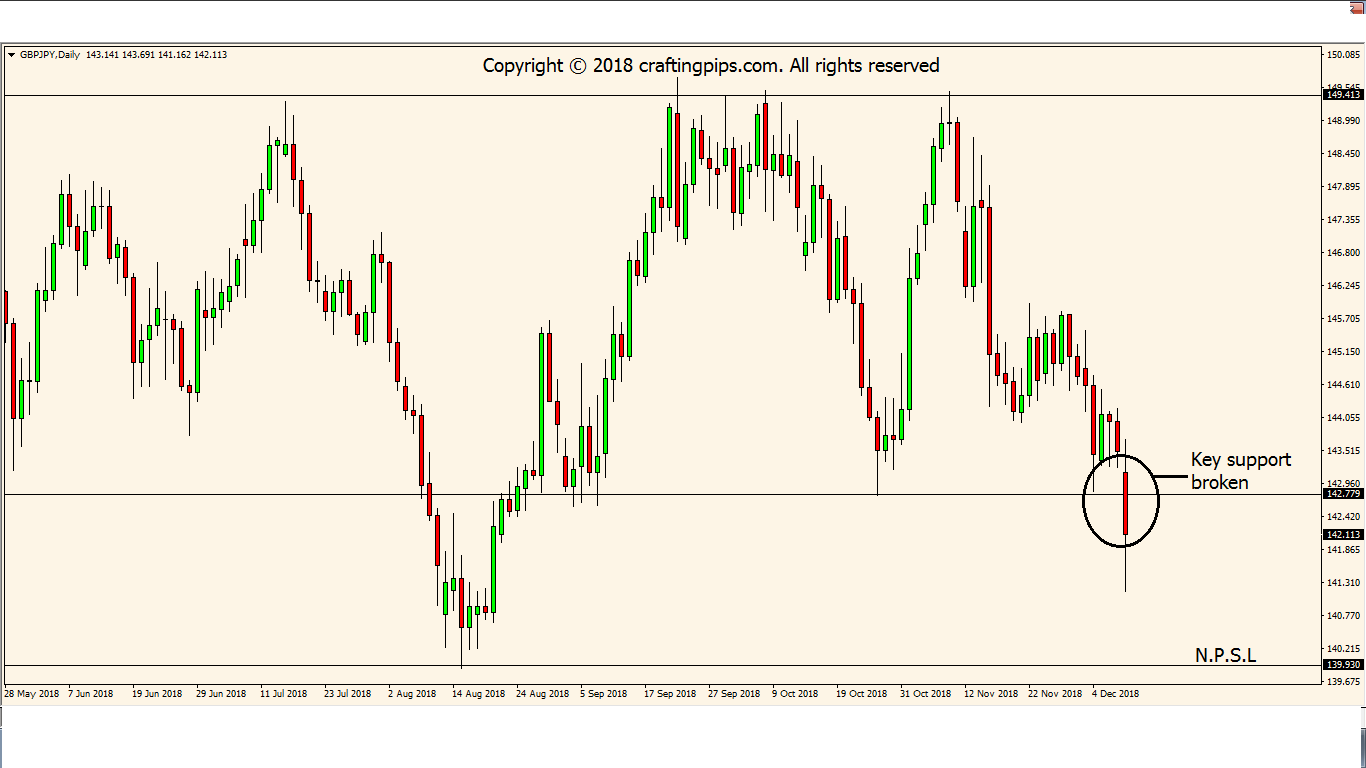
Task: Click the open value 143.141
Action: tap(103, 55)
